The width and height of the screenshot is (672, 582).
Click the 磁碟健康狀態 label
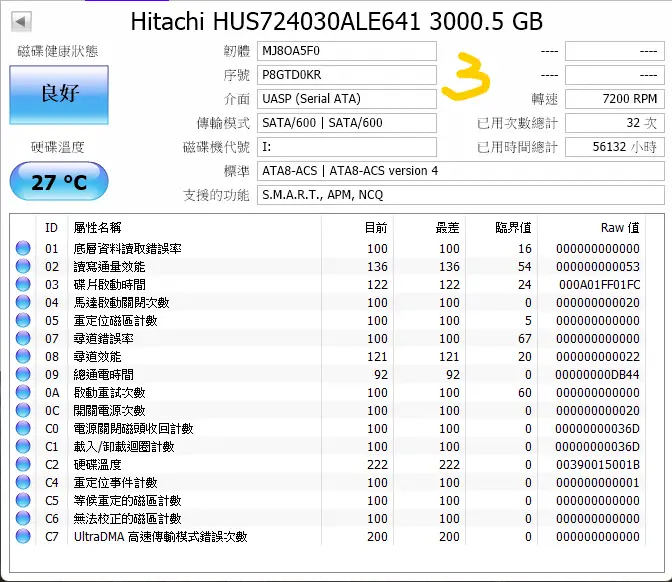(x=58, y=51)
